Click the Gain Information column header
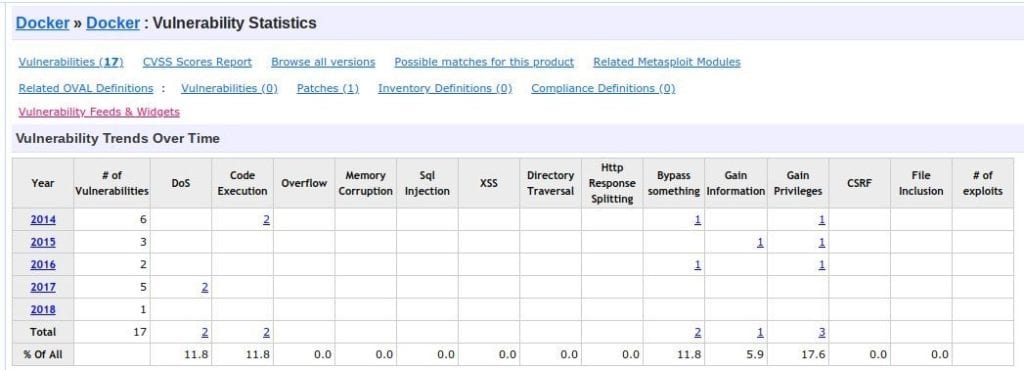Viewport: 1024px width, 370px height. [735, 183]
